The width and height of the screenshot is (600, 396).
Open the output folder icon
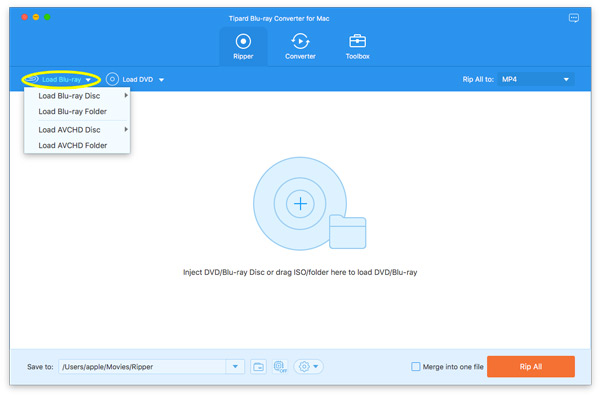[259, 367]
